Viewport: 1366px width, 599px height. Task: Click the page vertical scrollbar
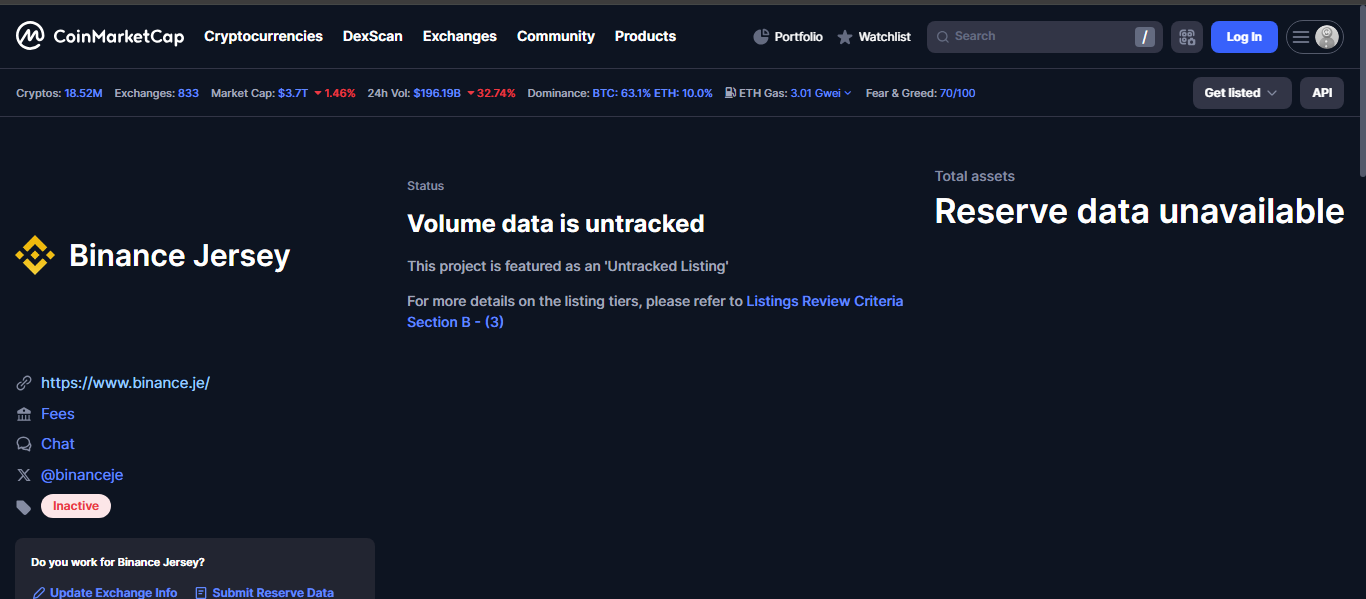[1360, 90]
